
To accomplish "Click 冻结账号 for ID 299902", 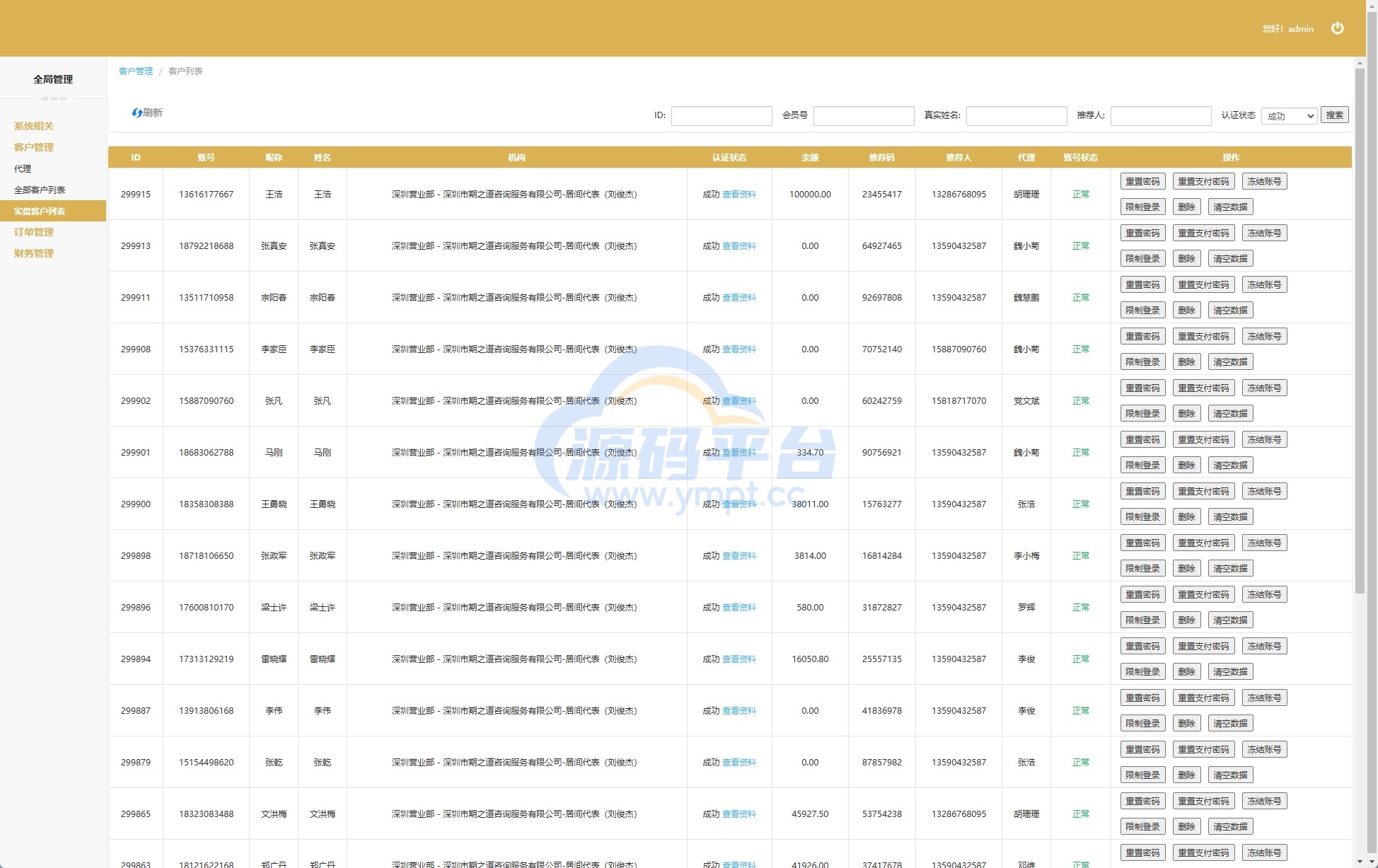I will [1264, 388].
